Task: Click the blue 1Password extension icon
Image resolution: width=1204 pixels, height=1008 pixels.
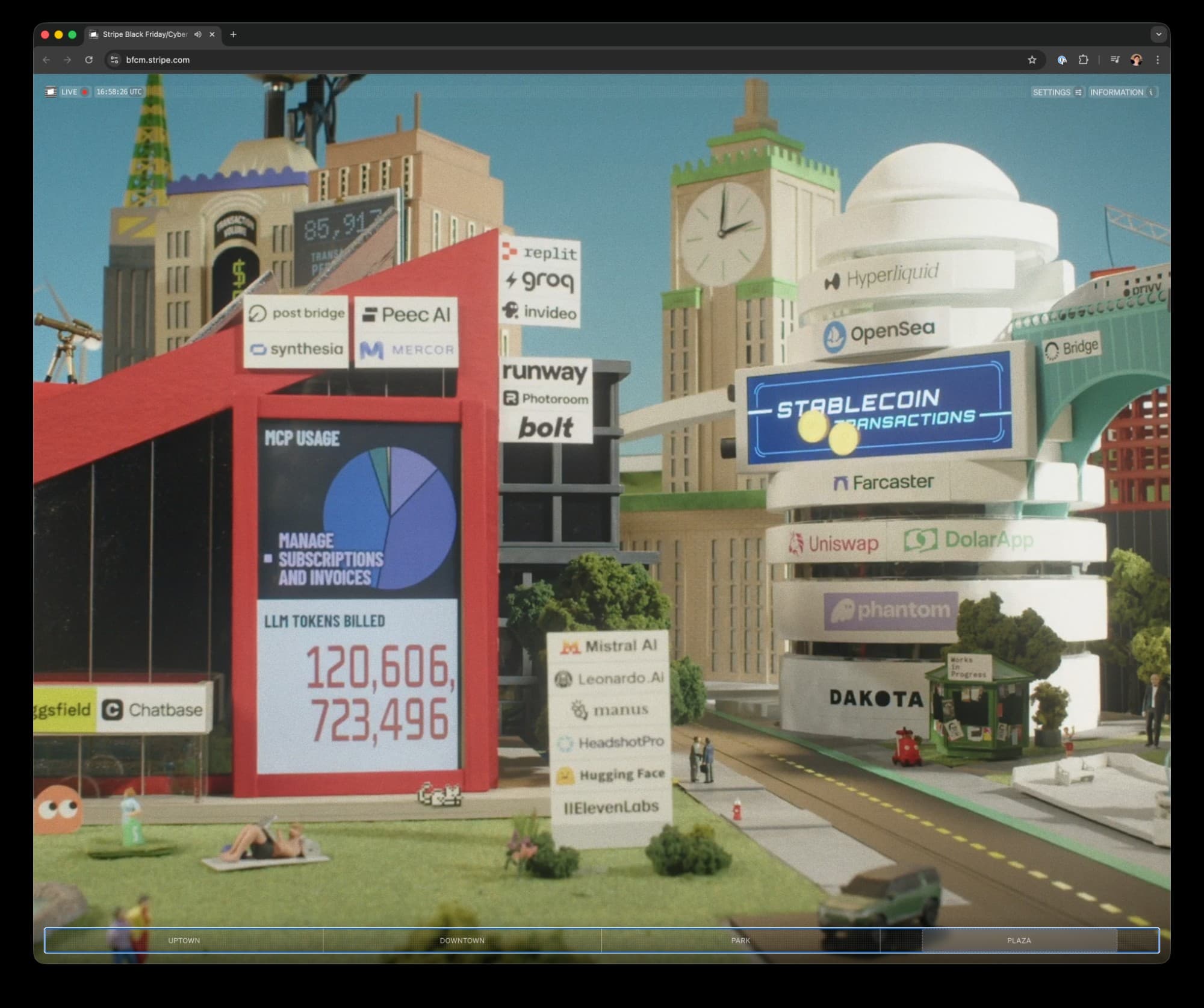Action: click(1062, 60)
